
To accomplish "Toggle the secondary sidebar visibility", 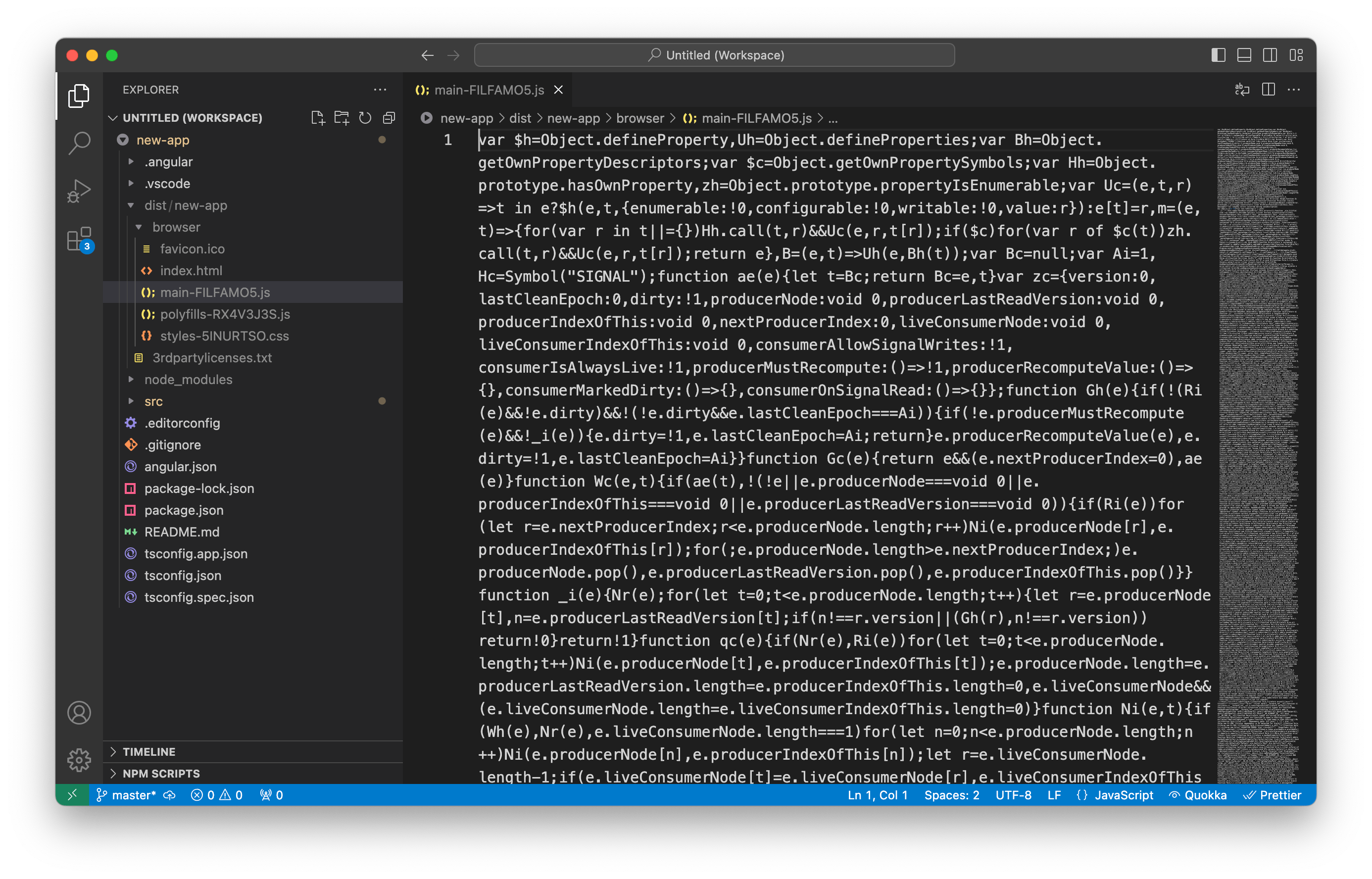I will pyautogui.click(x=1270, y=55).
